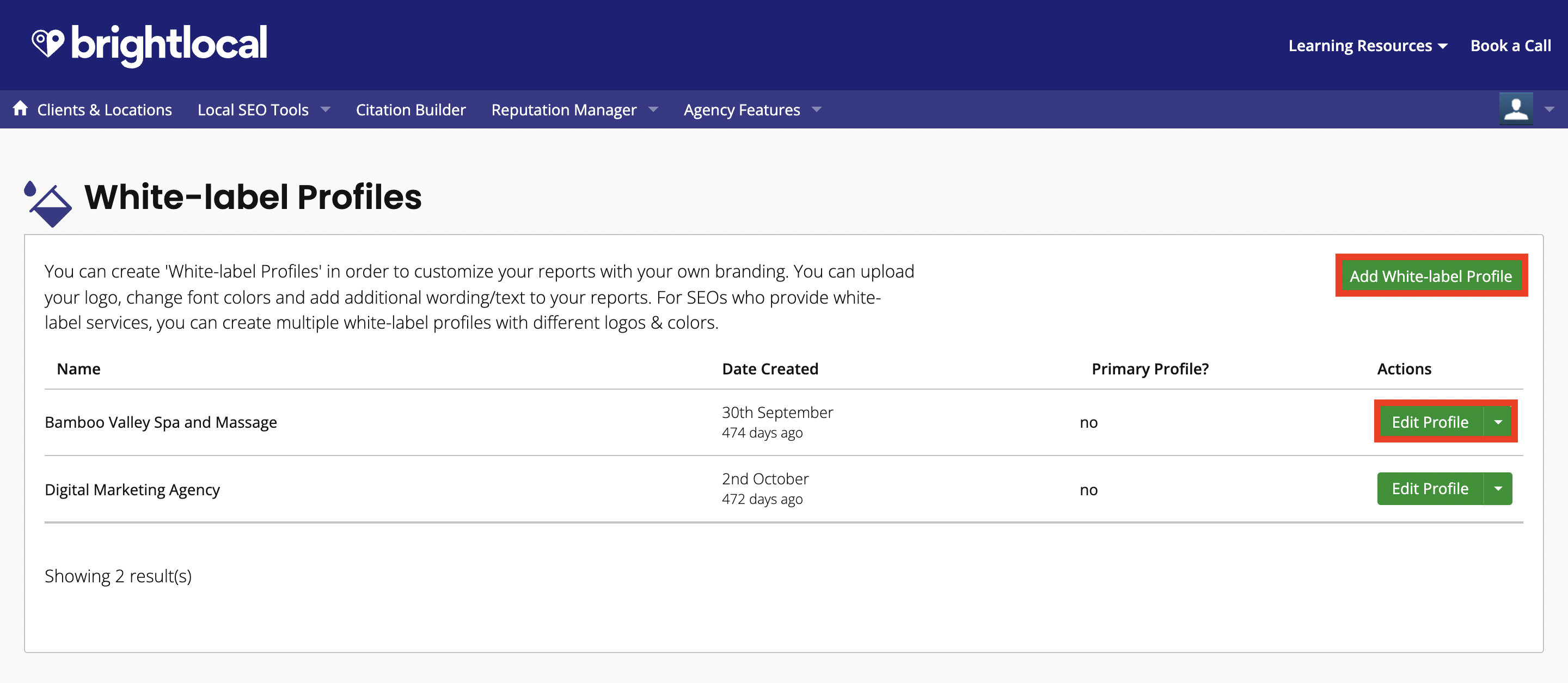Open dropdown arrow for Digital Marketing Agency profile
The image size is (1568, 683).
point(1498,488)
